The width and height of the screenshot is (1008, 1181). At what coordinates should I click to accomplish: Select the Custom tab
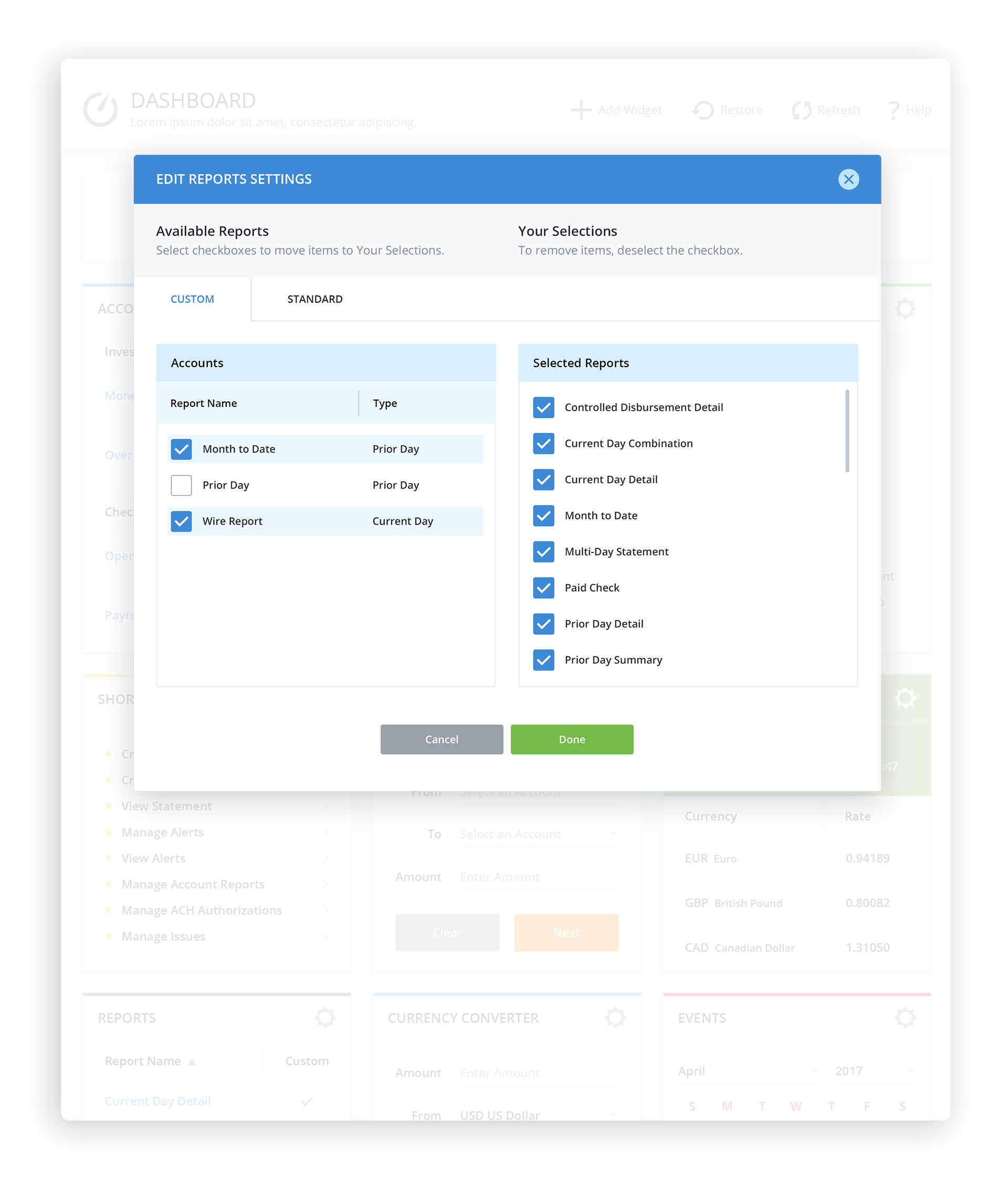tap(192, 299)
